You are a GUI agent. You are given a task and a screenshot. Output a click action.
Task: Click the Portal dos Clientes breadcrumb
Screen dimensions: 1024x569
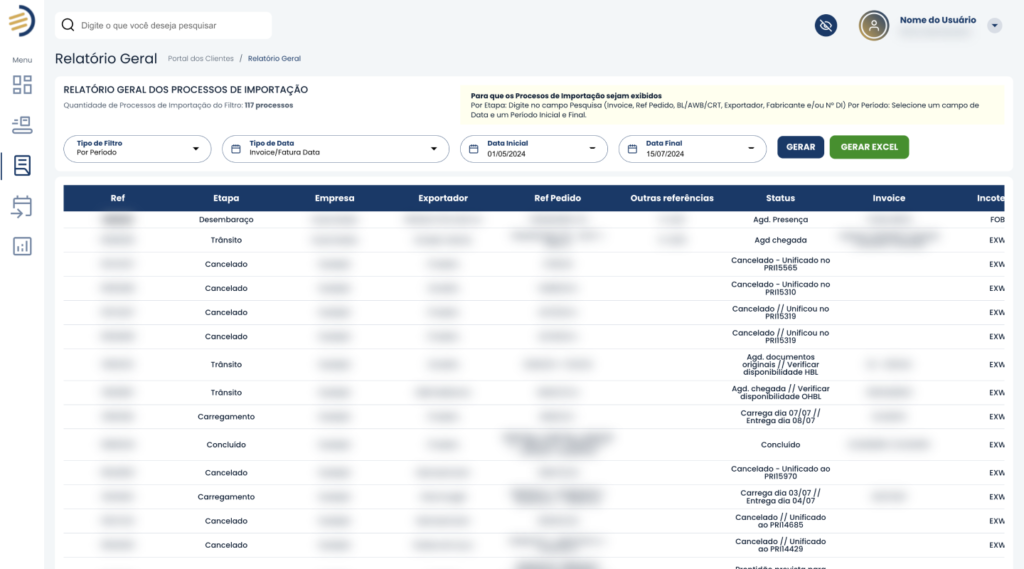[201, 59]
